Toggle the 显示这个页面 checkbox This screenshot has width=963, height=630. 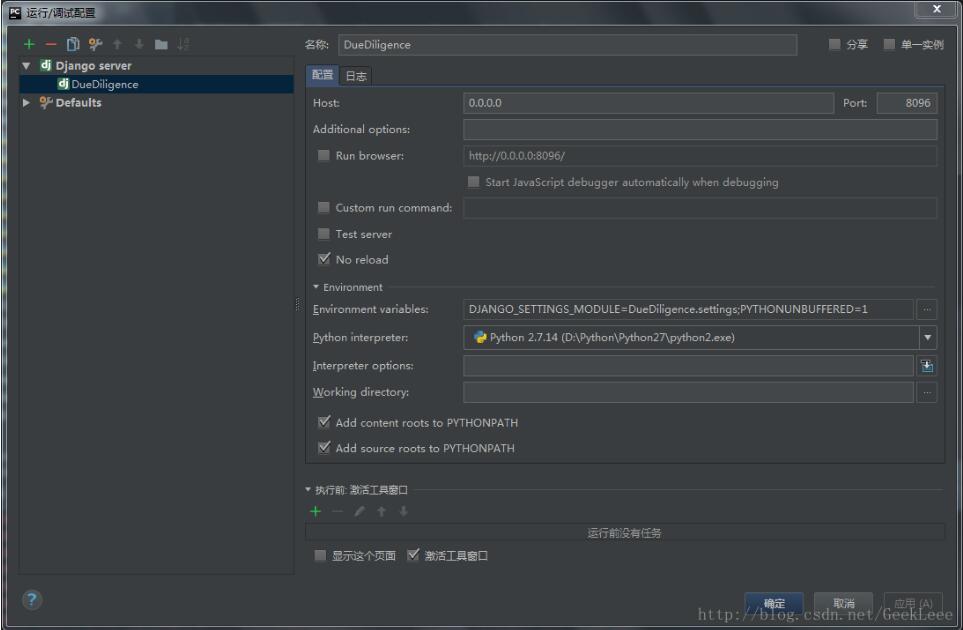tap(319, 556)
